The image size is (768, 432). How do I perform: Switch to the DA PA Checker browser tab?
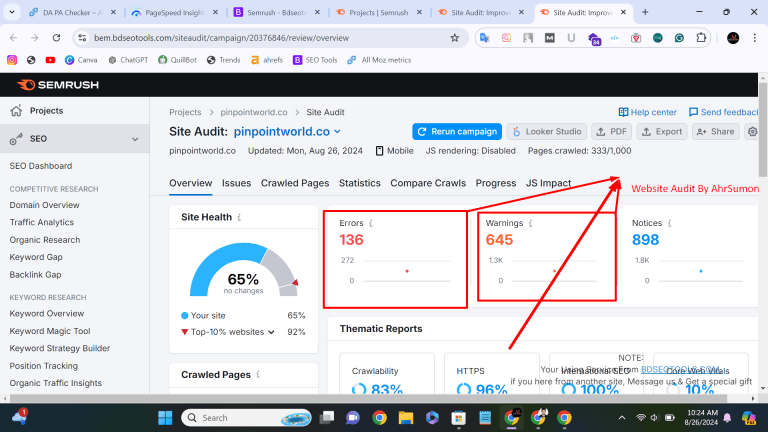coord(72,13)
